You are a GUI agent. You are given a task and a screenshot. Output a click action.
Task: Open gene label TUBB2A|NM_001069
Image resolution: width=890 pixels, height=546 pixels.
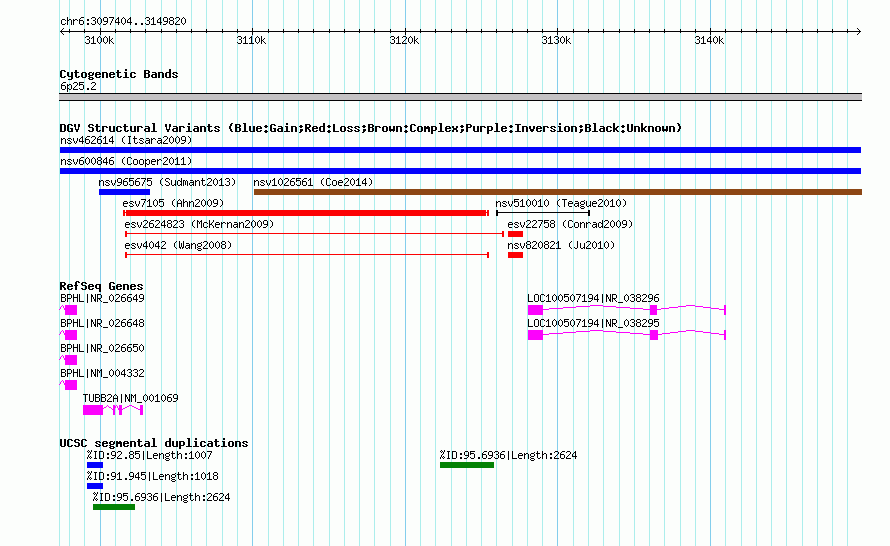pos(131,398)
